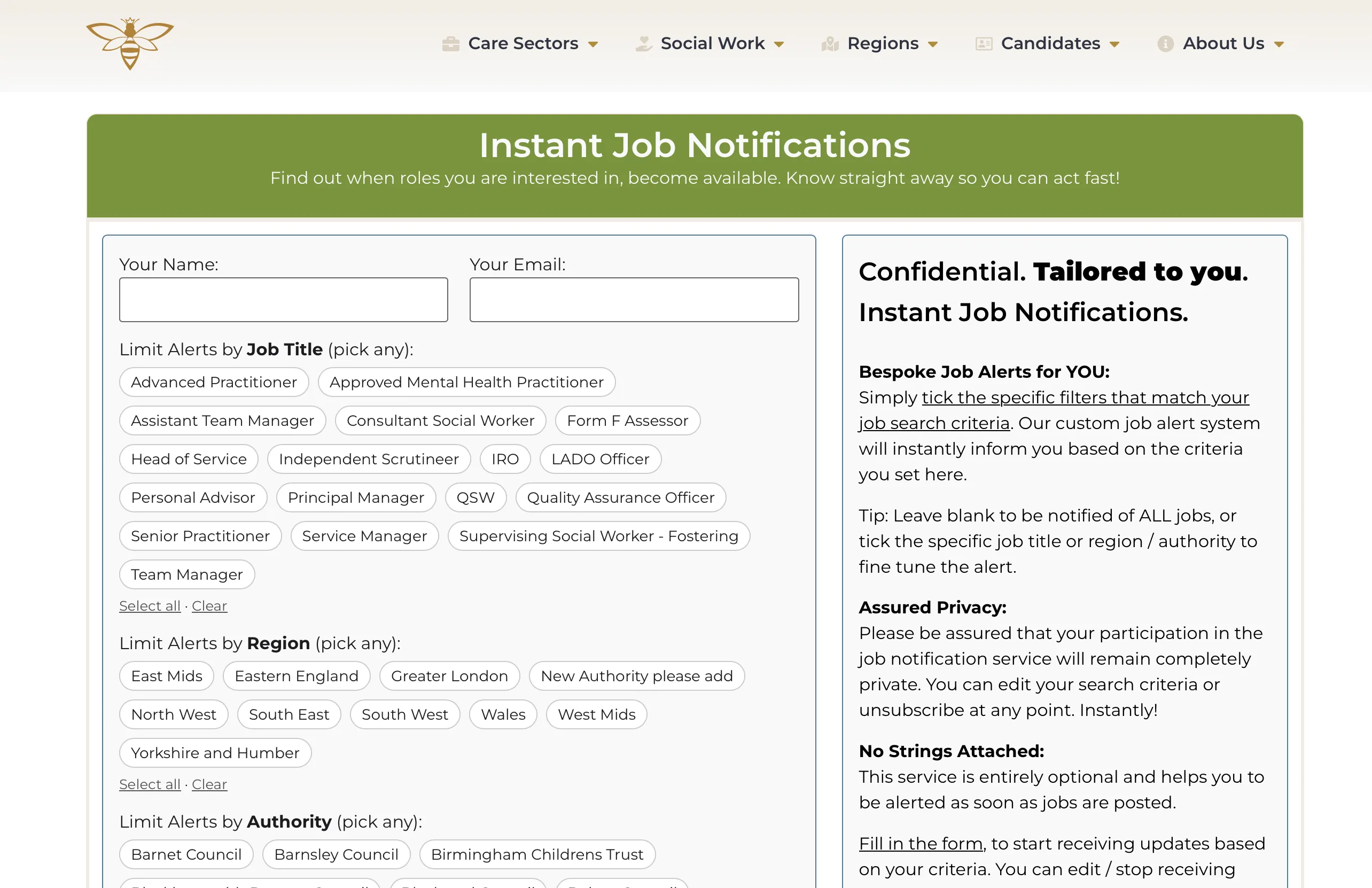Select the South West region

[x=404, y=715]
